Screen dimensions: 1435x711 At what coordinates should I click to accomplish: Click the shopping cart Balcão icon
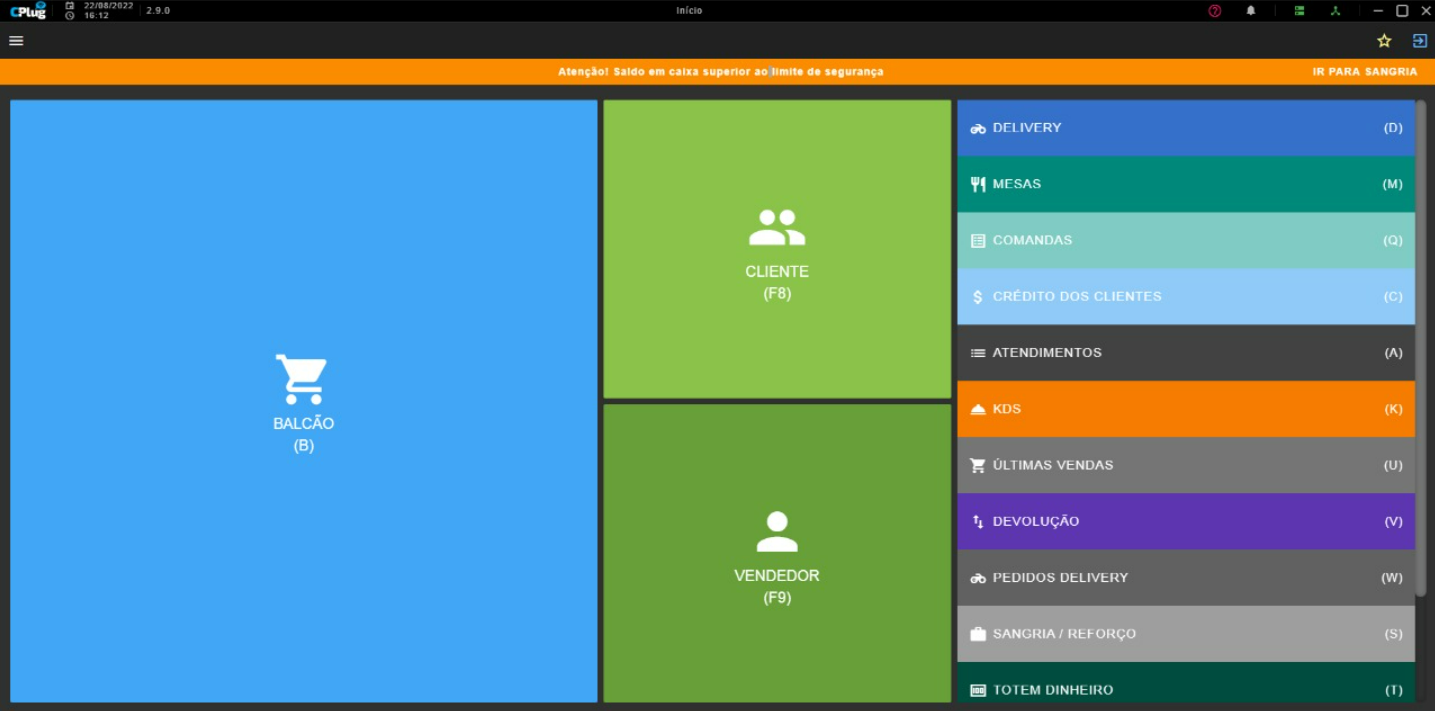(x=301, y=379)
